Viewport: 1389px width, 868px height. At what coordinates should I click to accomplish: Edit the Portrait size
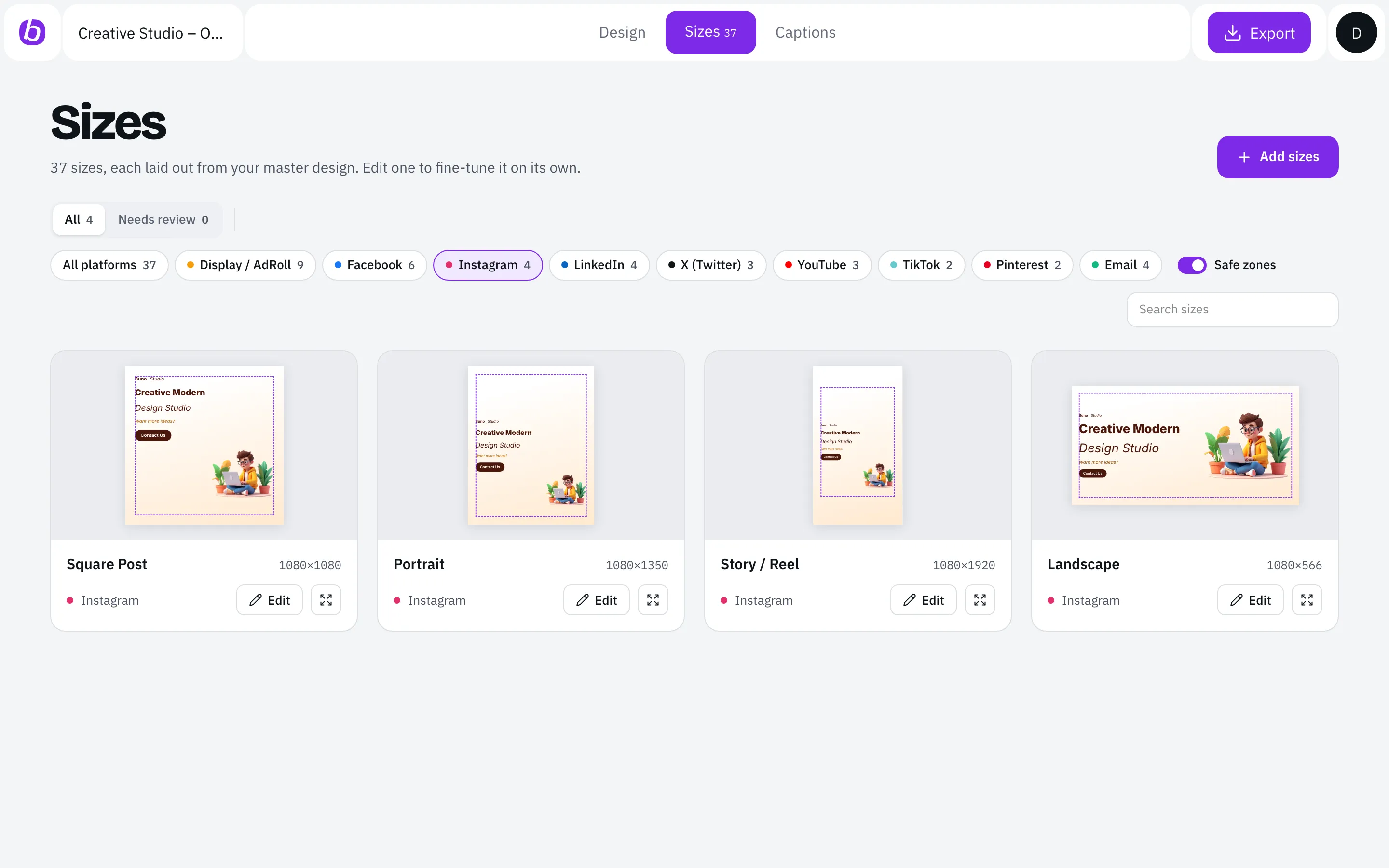pyautogui.click(x=596, y=600)
